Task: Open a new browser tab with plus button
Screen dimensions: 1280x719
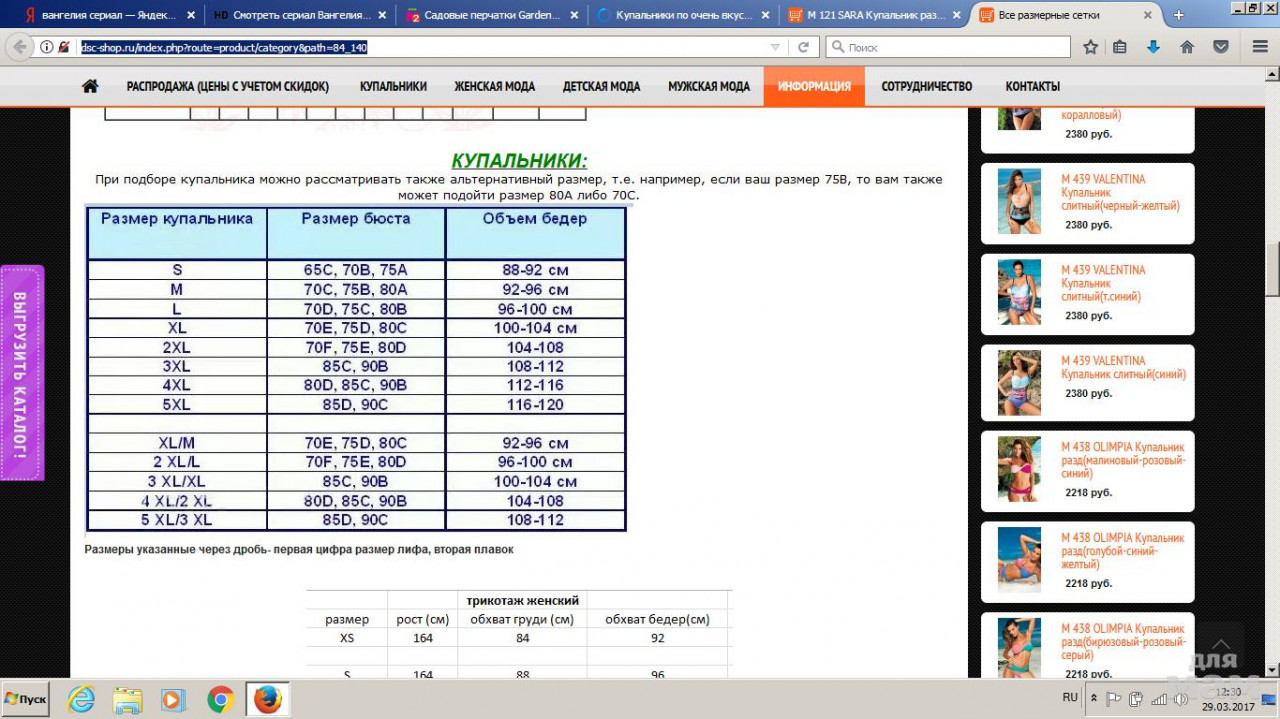Action: (x=1178, y=15)
